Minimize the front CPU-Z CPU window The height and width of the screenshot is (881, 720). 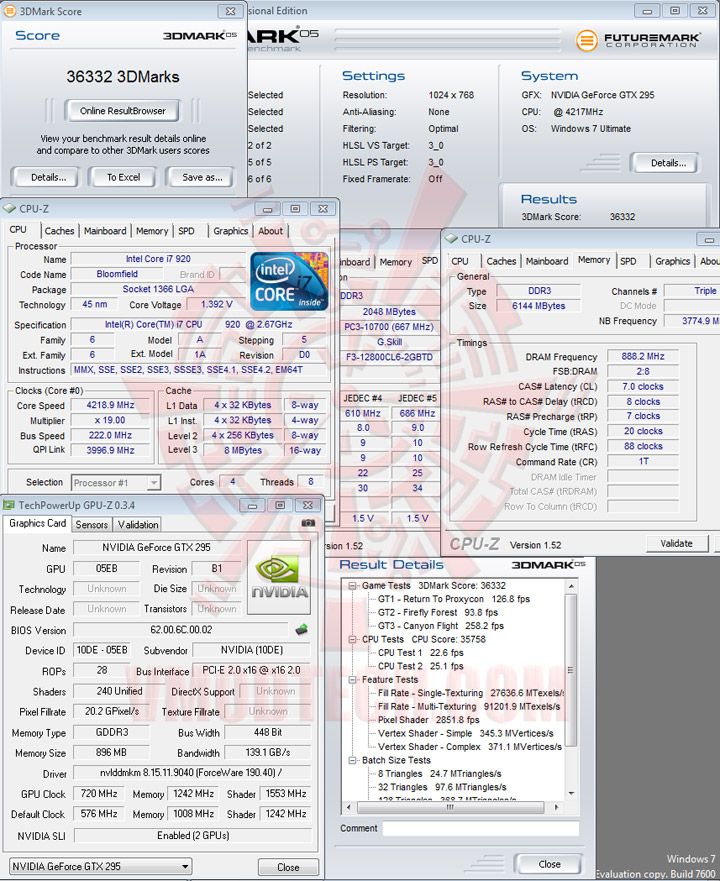point(268,209)
